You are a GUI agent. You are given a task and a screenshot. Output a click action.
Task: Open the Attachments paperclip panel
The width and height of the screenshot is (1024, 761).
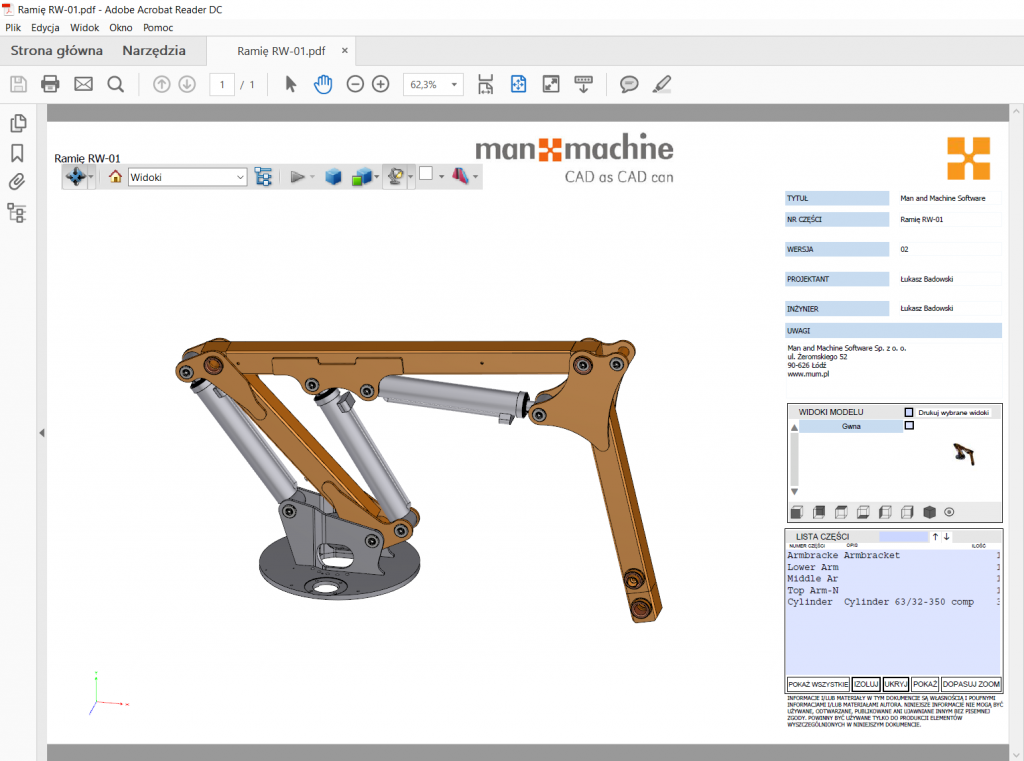(17, 182)
